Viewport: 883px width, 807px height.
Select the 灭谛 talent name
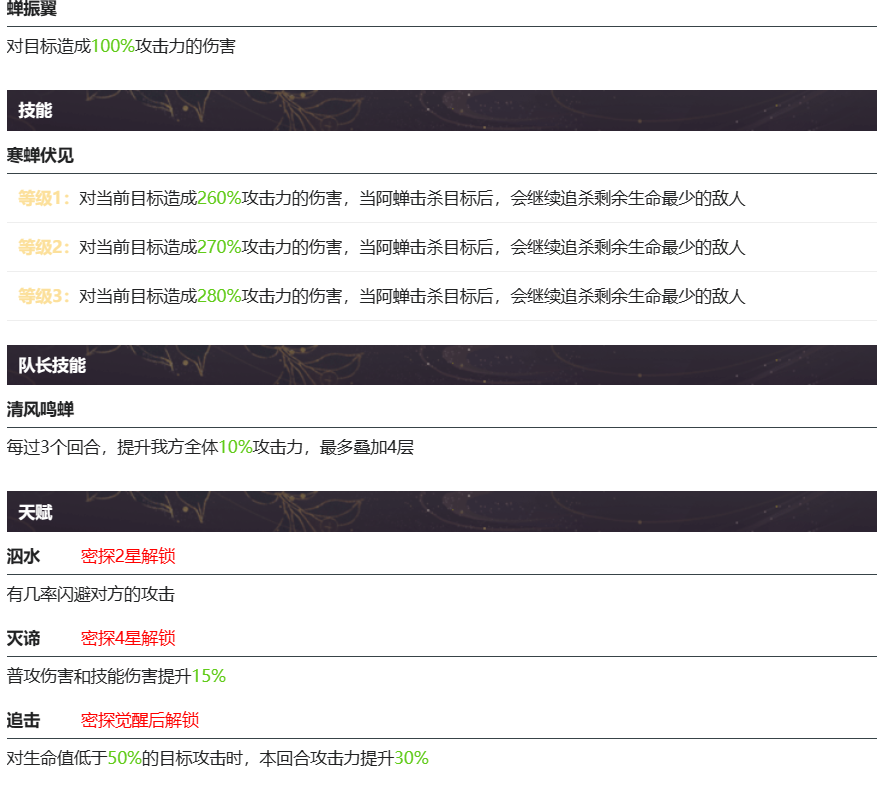(24, 638)
